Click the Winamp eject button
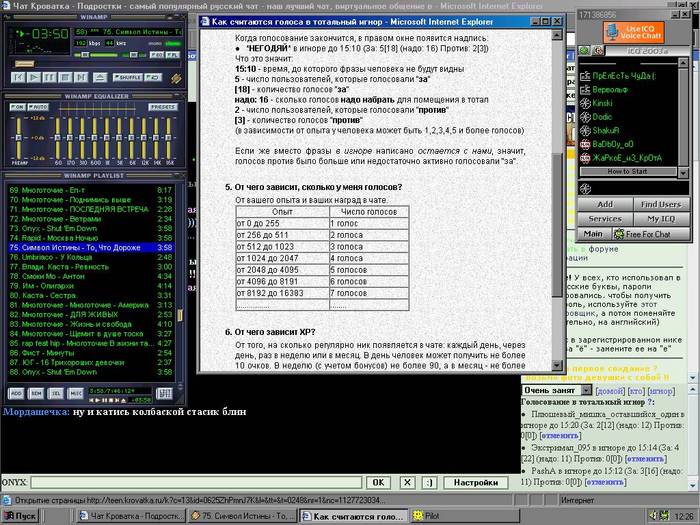Viewport: 700px width, 525px height. coord(100,77)
